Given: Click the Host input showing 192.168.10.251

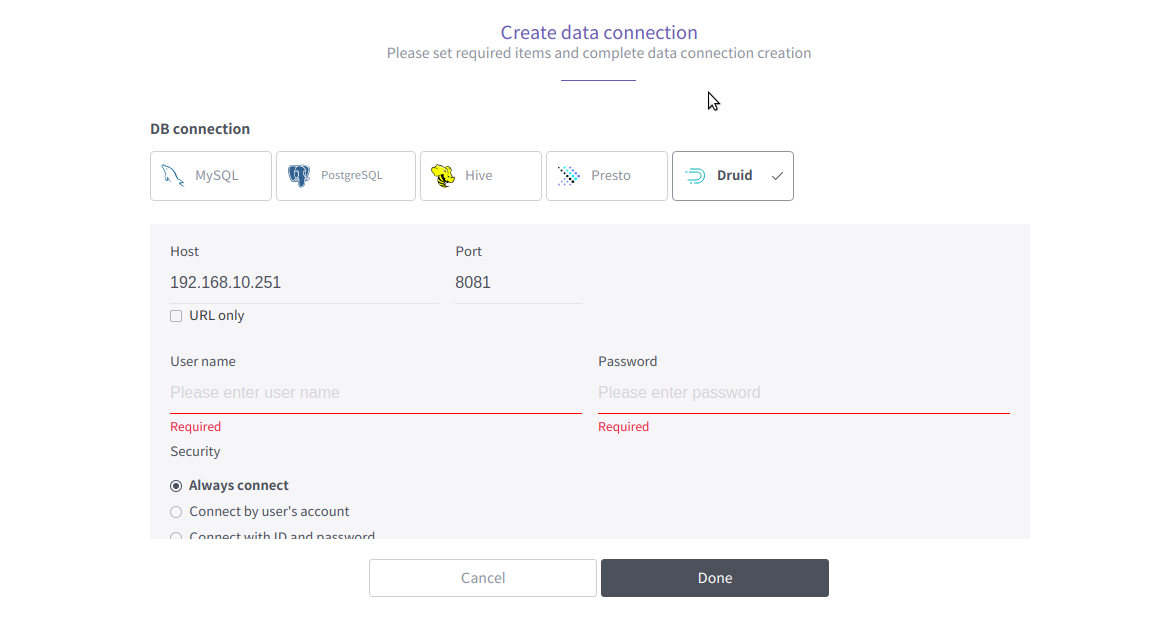Looking at the screenshot, I should (300, 282).
